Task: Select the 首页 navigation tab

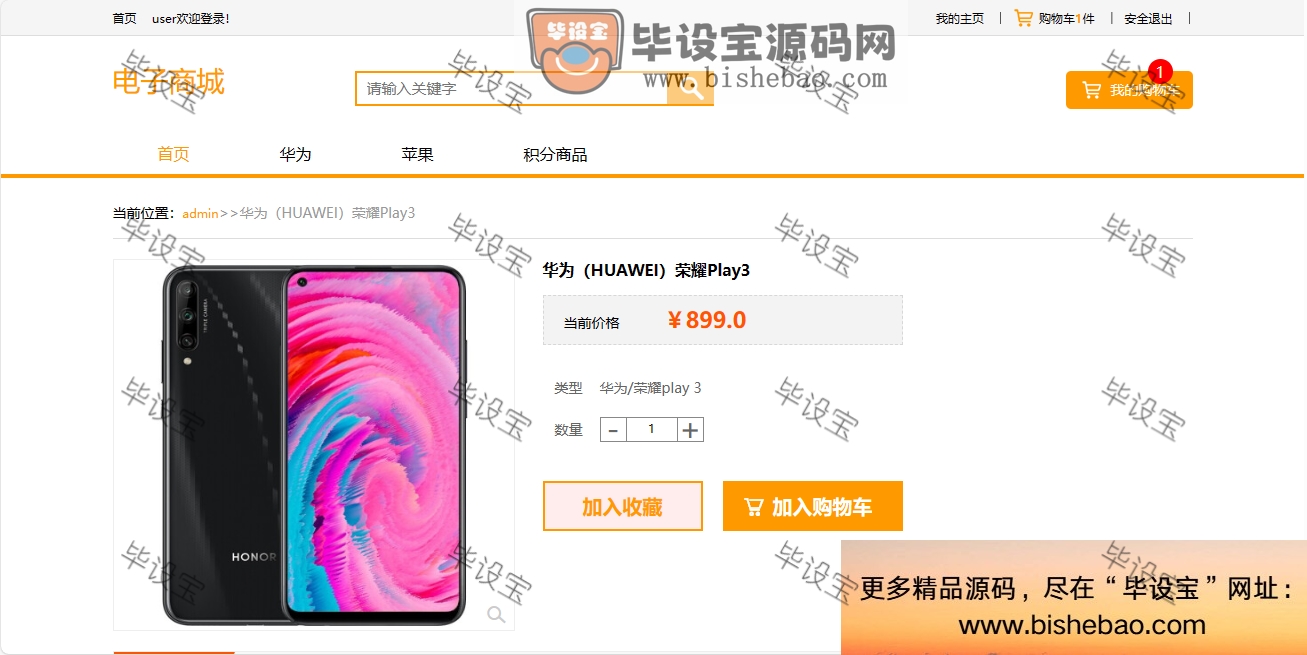Action: coord(173,154)
